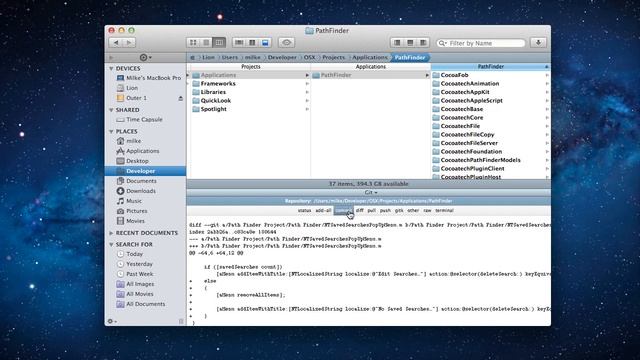Screen dimensions: 640x360
Task: Collapse the SEARCH FOR sidebar section
Action: pos(111,244)
